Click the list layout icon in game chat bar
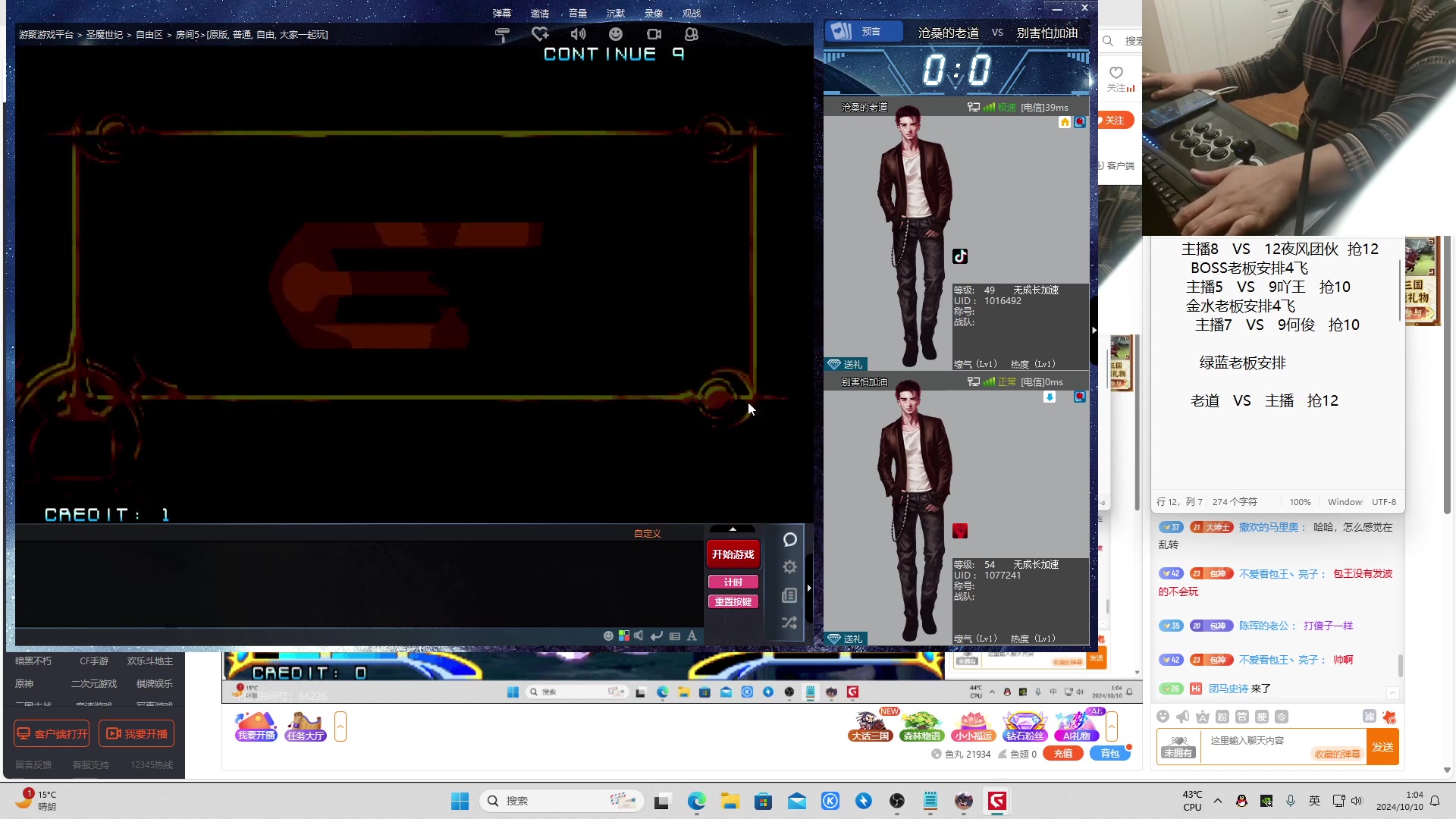This screenshot has height=819, width=1456. pos(675,636)
